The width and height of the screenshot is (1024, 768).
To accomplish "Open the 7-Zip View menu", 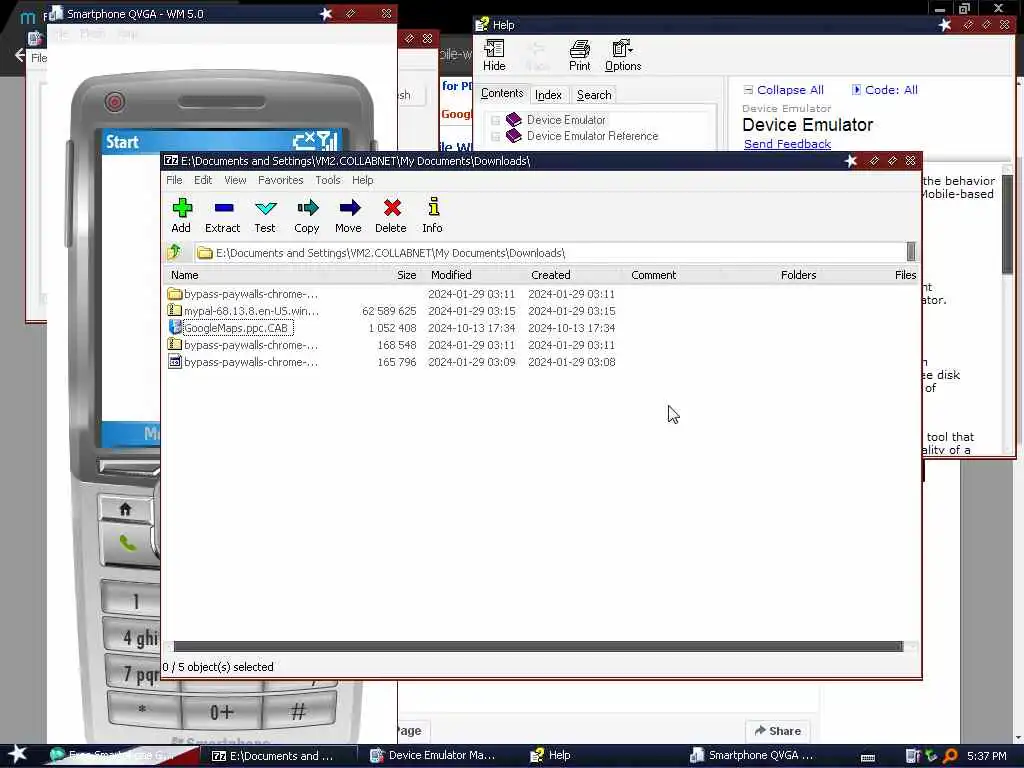I will pos(235,180).
